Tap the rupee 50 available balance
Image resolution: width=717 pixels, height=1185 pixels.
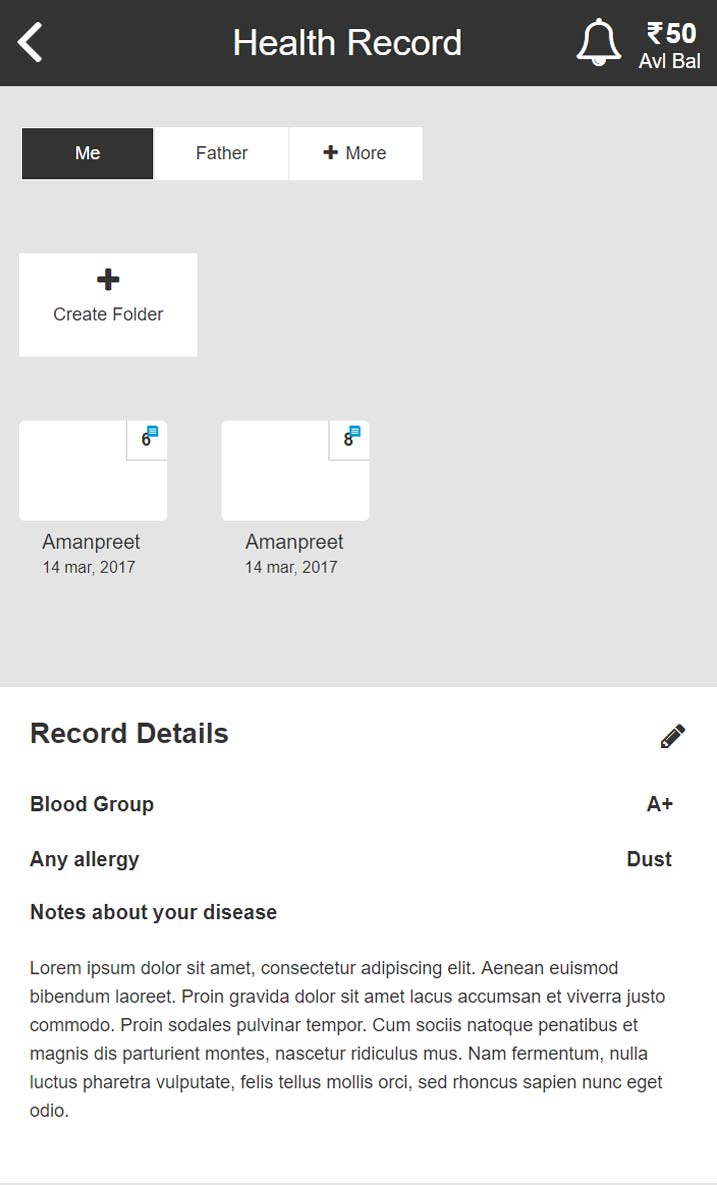(x=670, y=46)
